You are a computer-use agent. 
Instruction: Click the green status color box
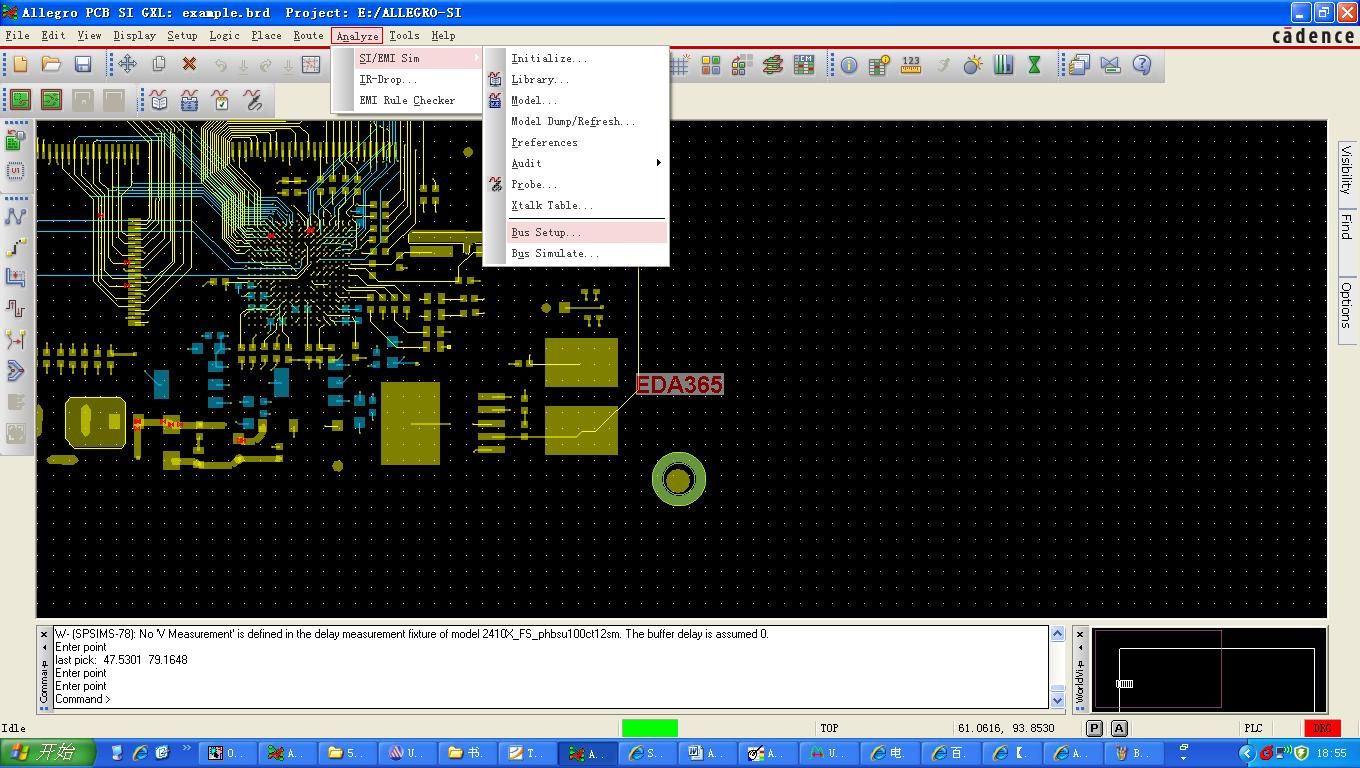pos(649,728)
